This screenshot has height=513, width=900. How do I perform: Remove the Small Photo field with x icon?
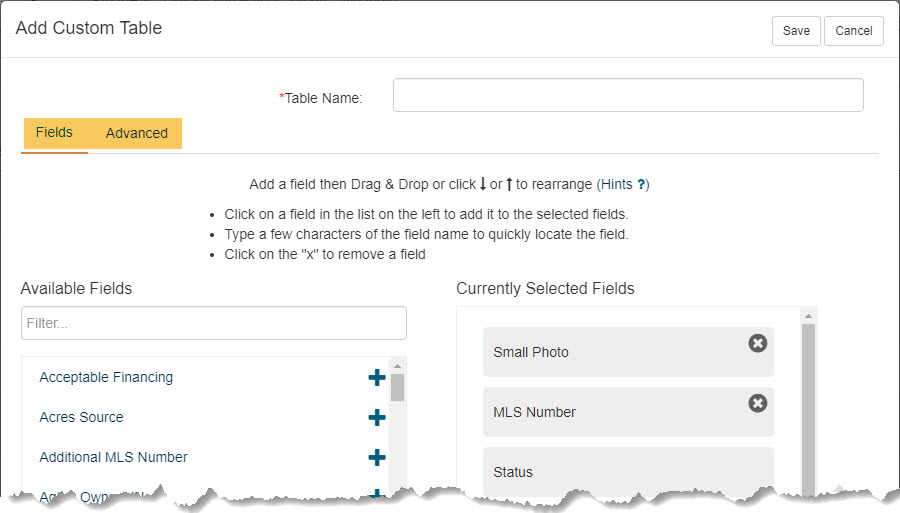[758, 343]
